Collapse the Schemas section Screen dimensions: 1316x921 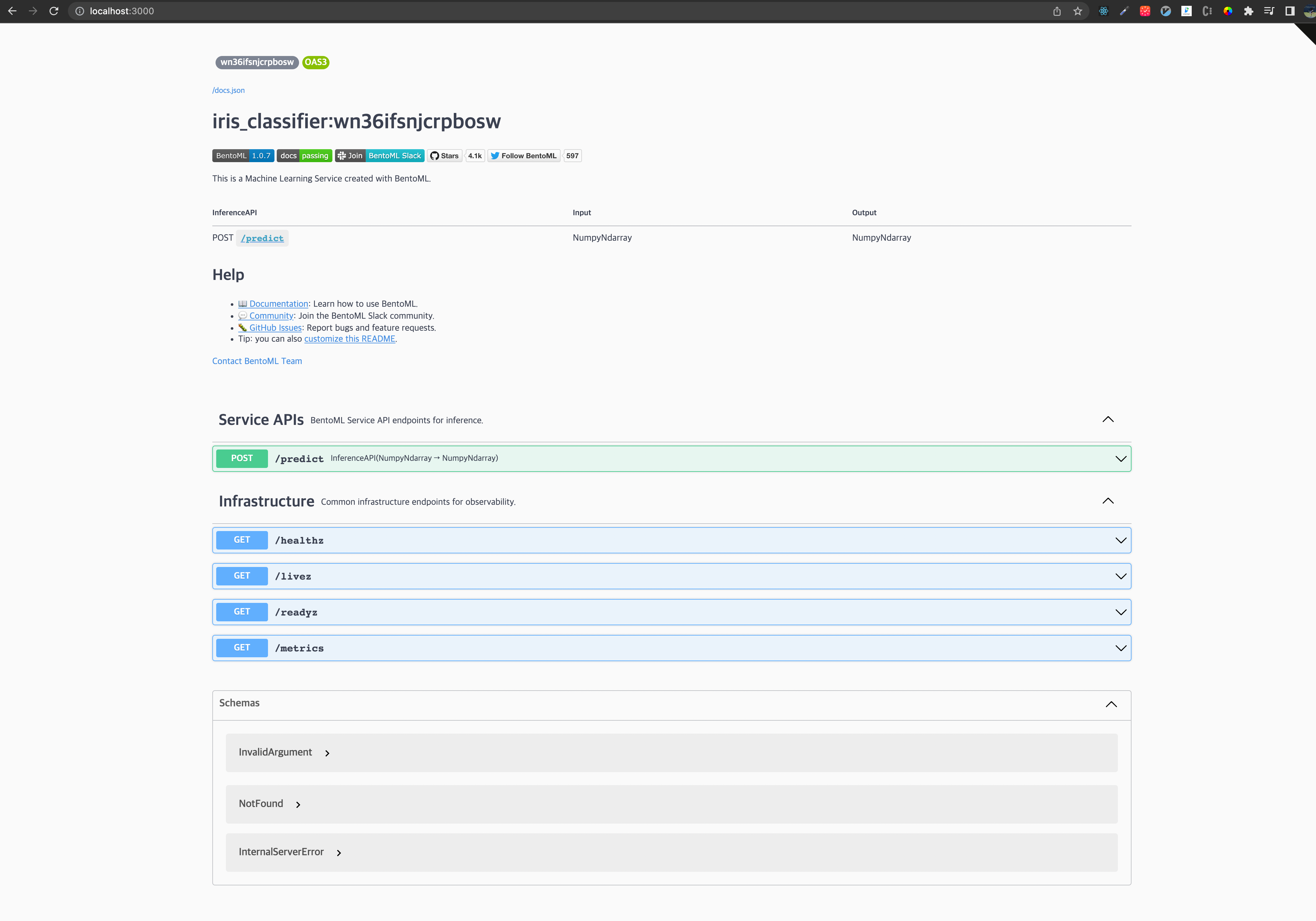click(1111, 705)
